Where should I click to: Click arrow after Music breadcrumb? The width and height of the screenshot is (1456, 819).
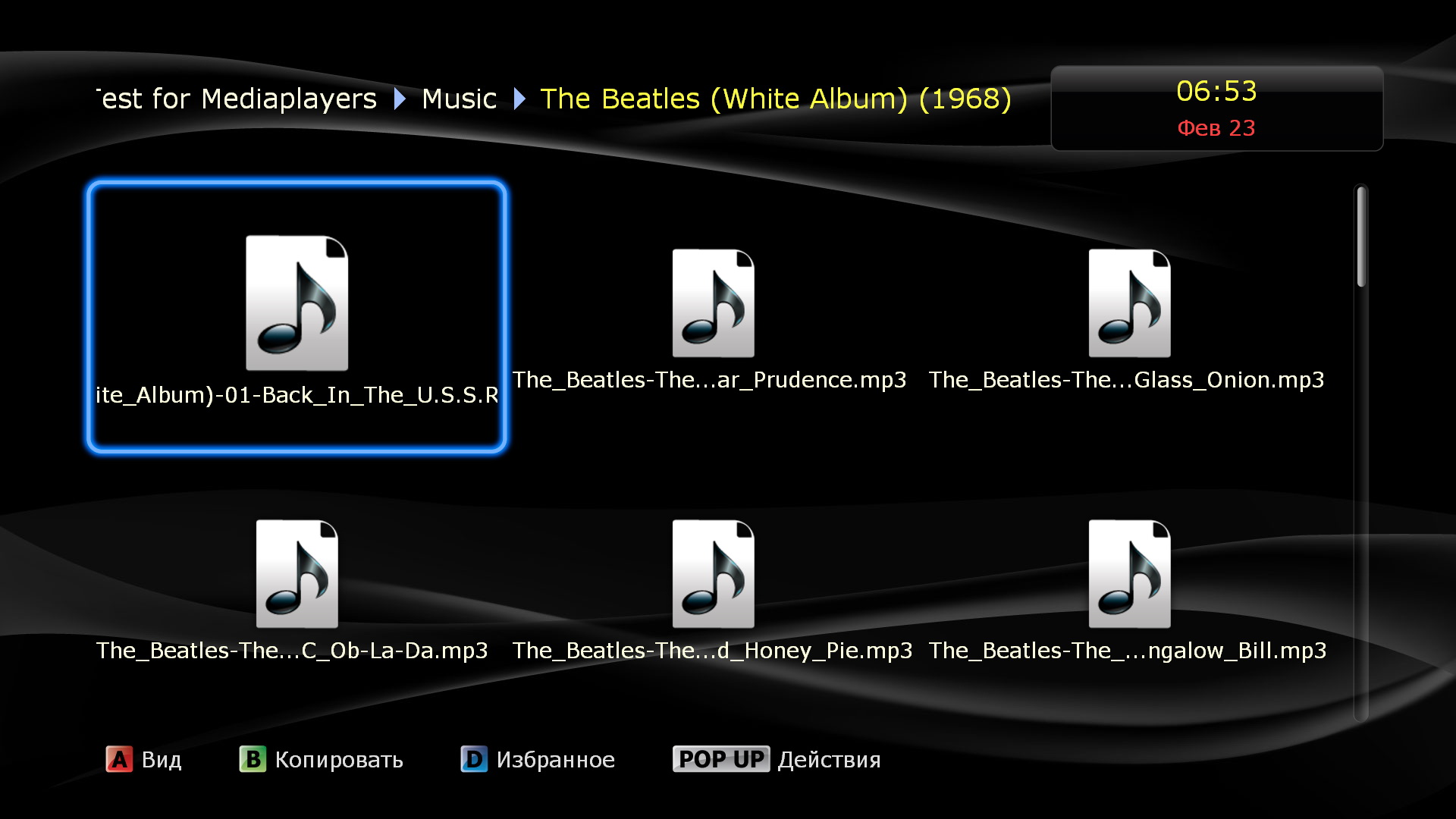pos(519,99)
